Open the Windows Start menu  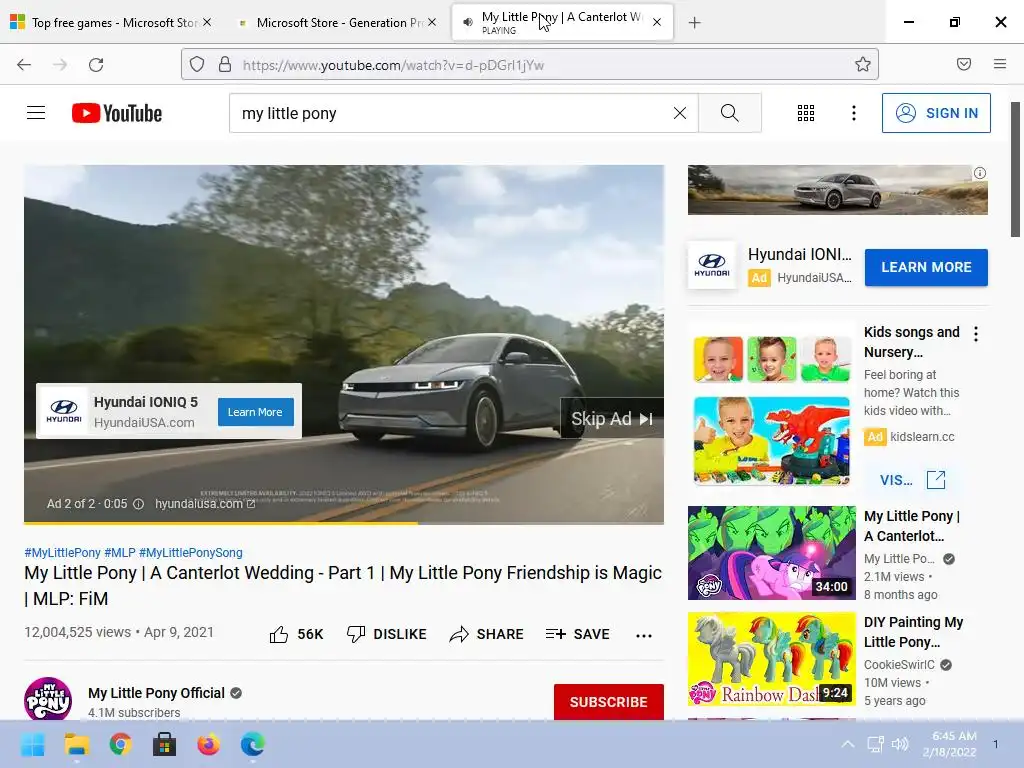click(32, 744)
